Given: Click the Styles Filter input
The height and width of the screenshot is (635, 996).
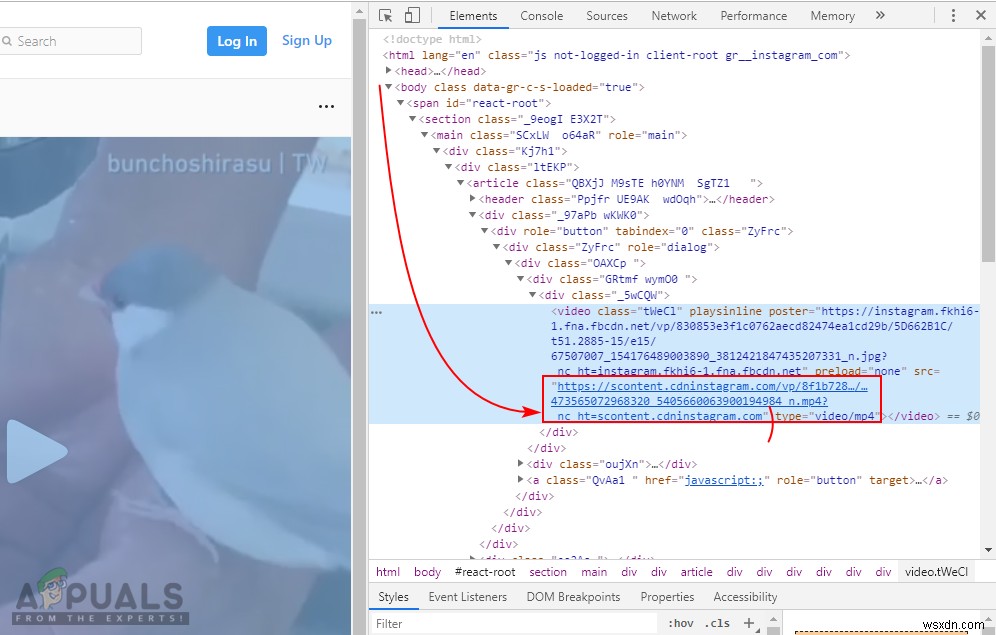Looking at the screenshot, I should tap(515, 624).
